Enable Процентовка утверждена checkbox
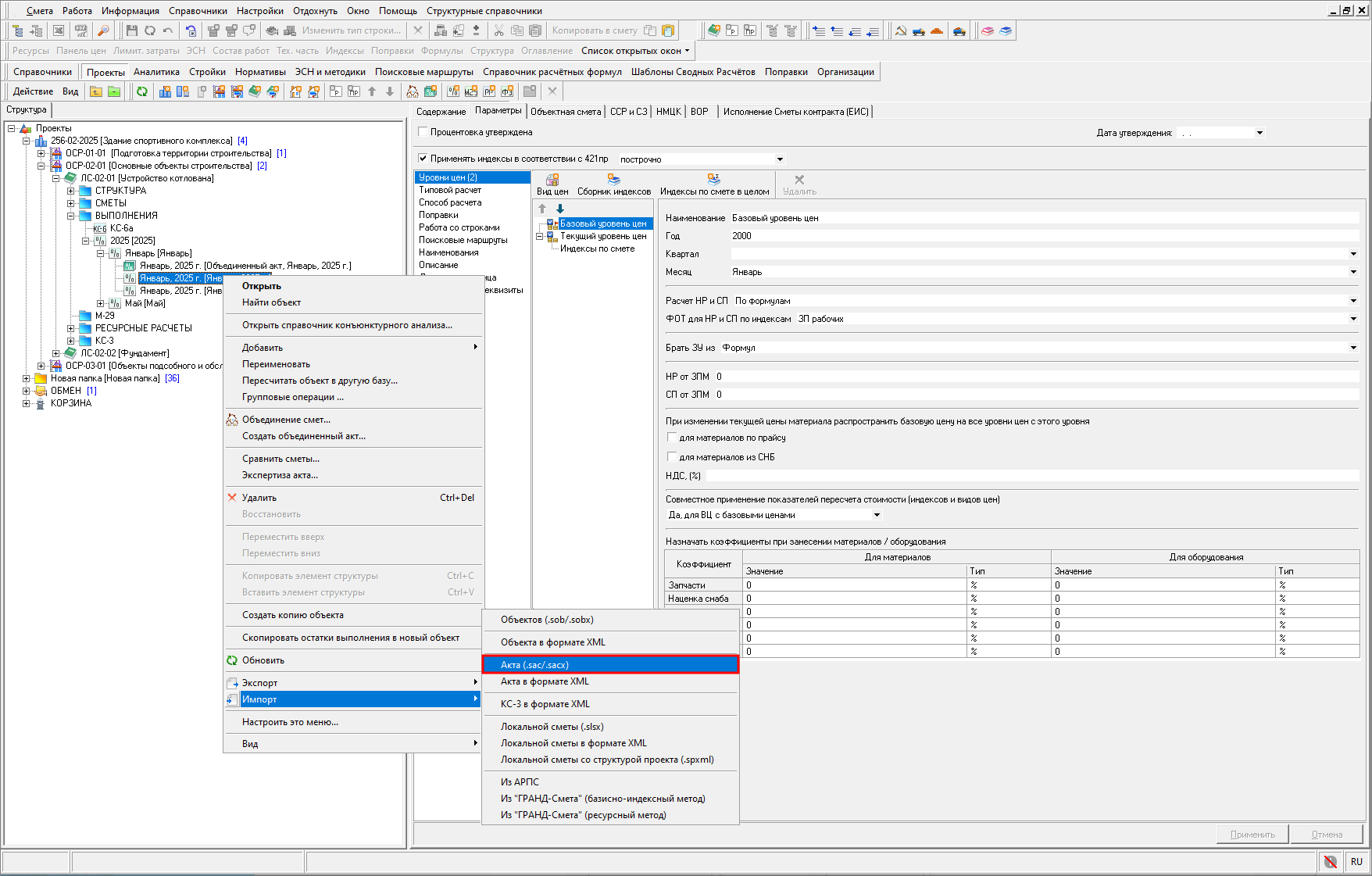This screenshot has width=1372, height=876. (423, 132)
